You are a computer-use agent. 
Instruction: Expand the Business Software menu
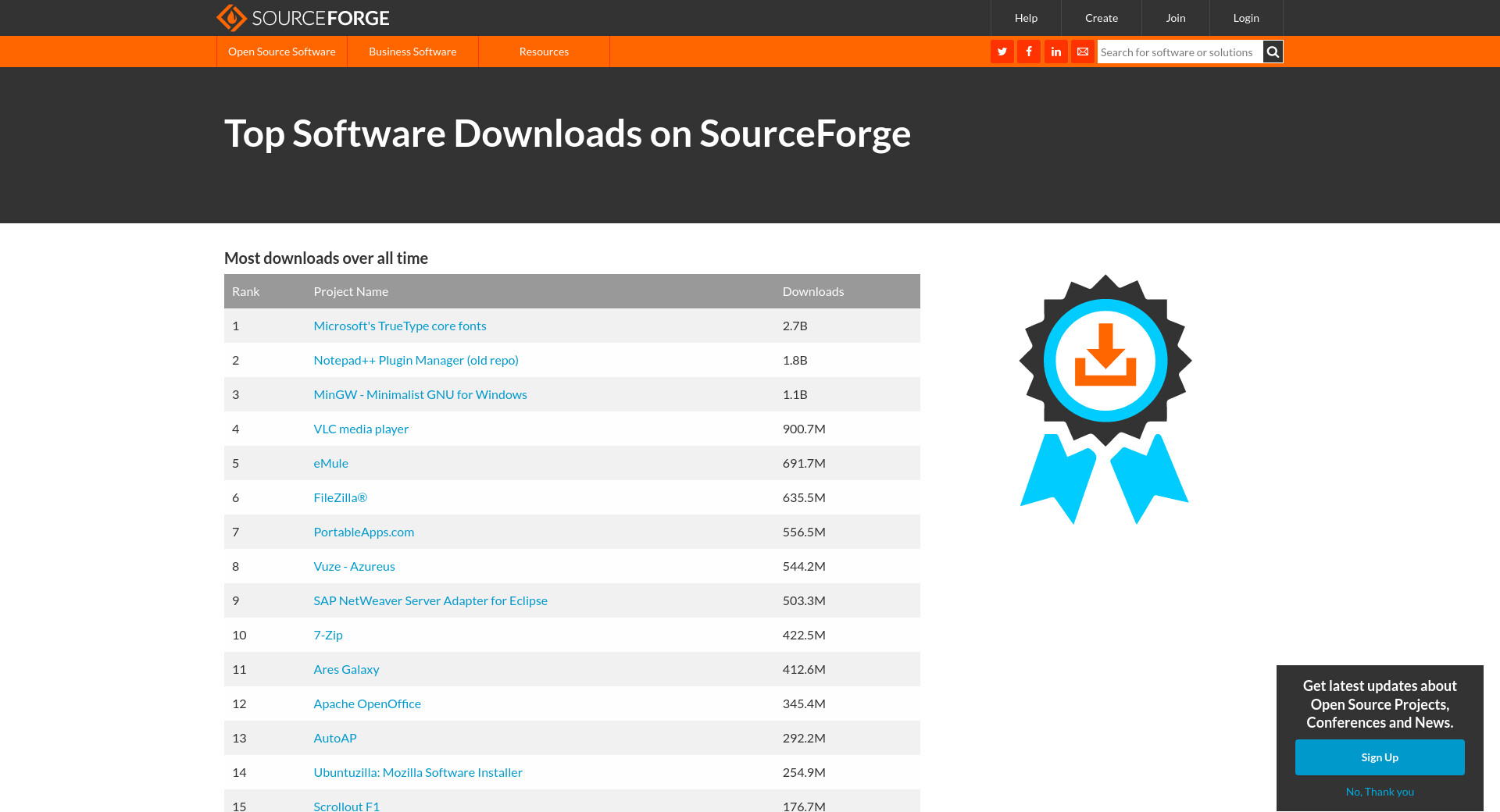coord(412,52)
